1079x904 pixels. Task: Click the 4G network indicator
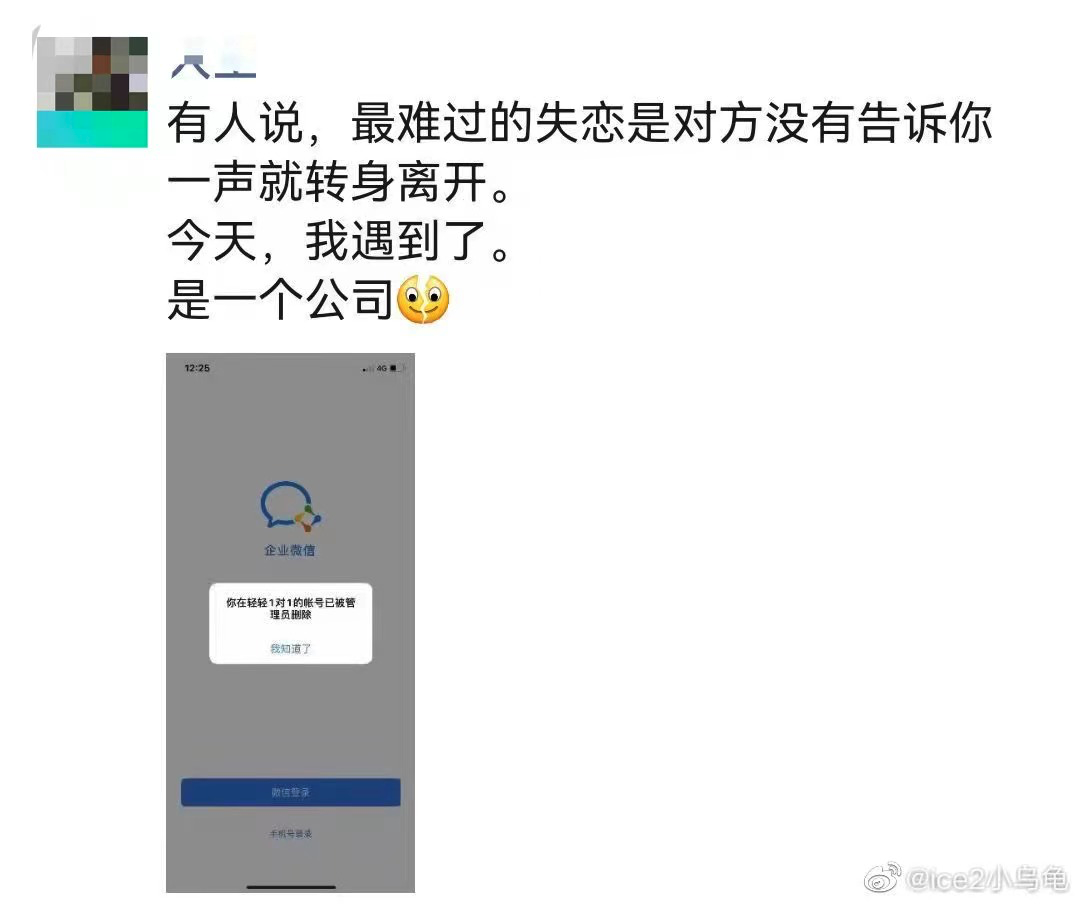[381, 368]
